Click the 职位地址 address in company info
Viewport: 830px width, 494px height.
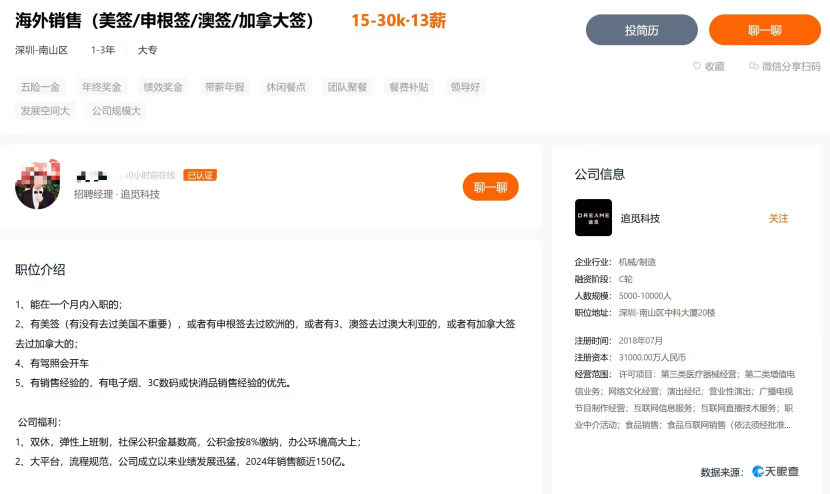pos(667,313)
